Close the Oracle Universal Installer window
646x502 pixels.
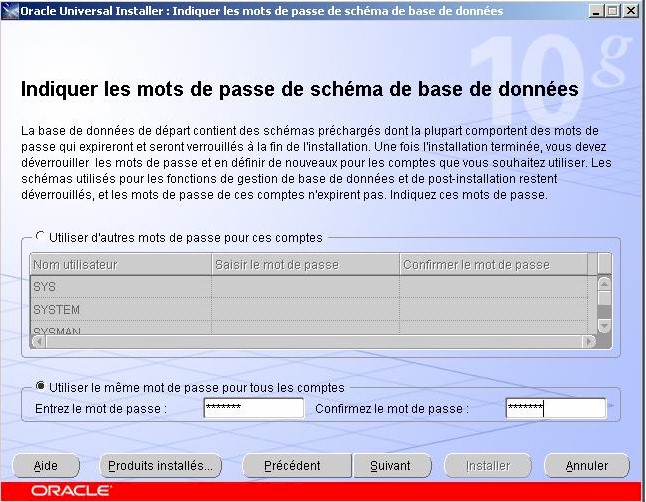(630, 10)
